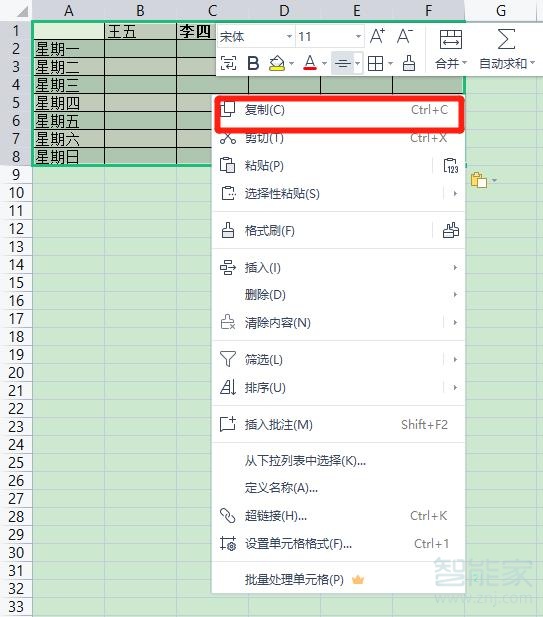
Task: Click the decrease font size icon
Action: pos(404,36)
